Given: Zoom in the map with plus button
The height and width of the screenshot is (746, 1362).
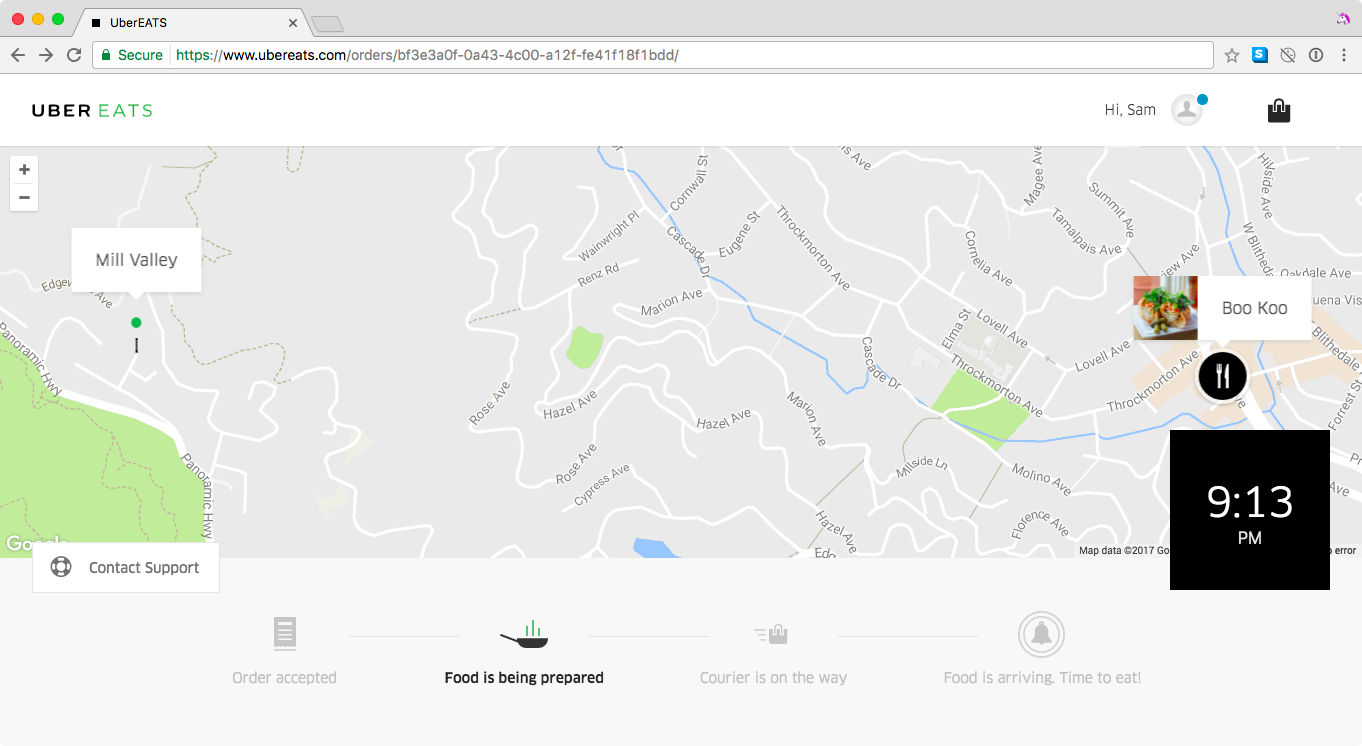Looking at the screenshot, I should pyautogui.click(x=24, y=169).
